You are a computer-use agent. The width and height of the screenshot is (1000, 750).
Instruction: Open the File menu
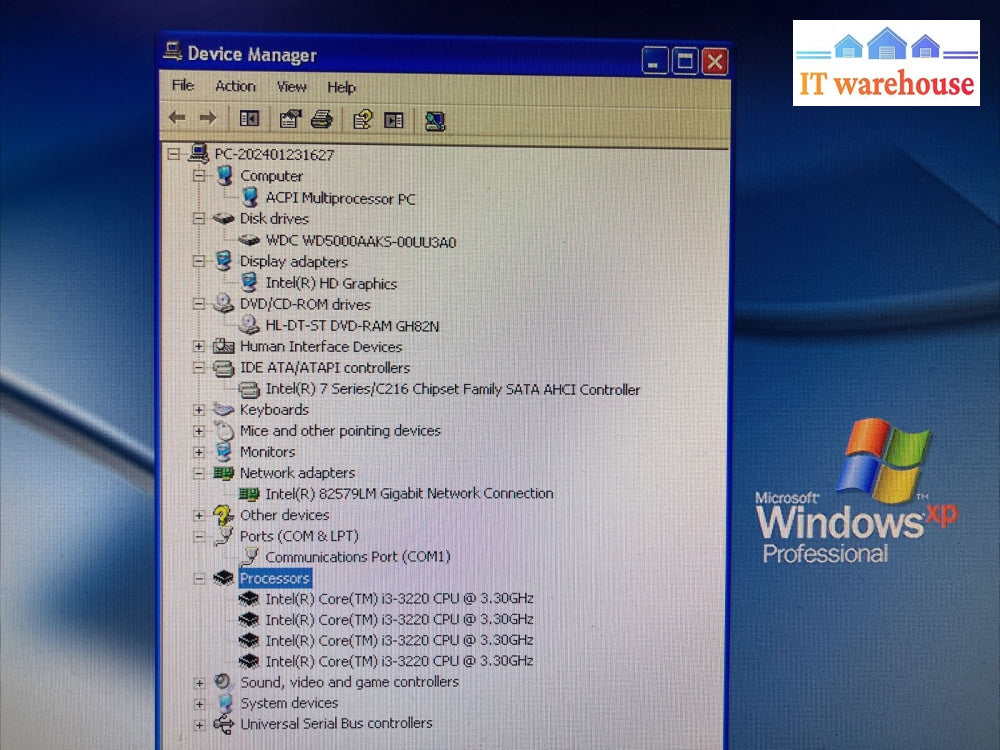click(x=183, y=86)
